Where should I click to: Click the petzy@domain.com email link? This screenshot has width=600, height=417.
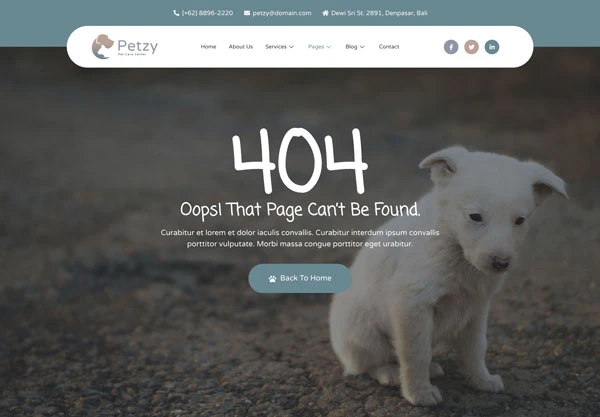pyautogui.click(x=282, y=13)
